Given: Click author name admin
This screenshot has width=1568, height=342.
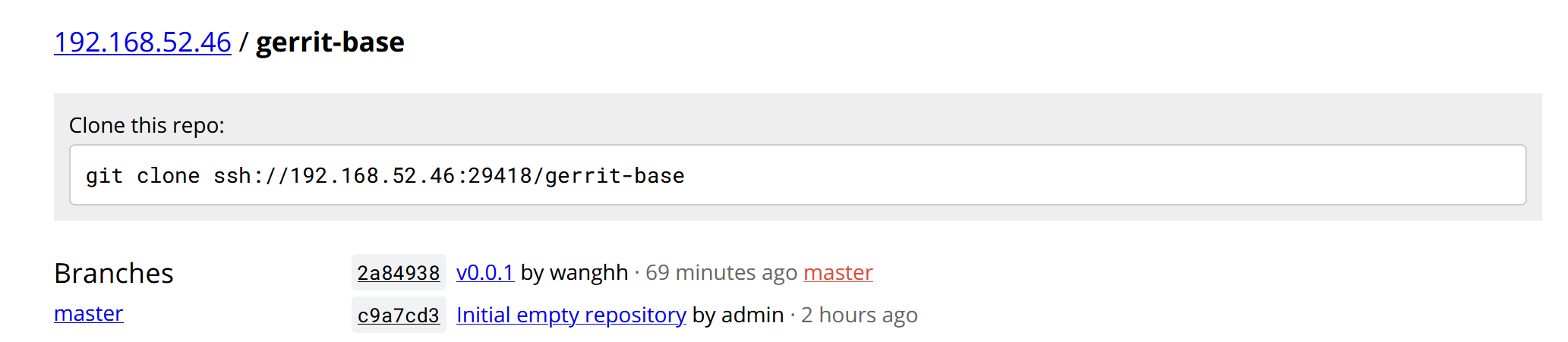Looking at the screenshot, I should click(x=752, y=315).
